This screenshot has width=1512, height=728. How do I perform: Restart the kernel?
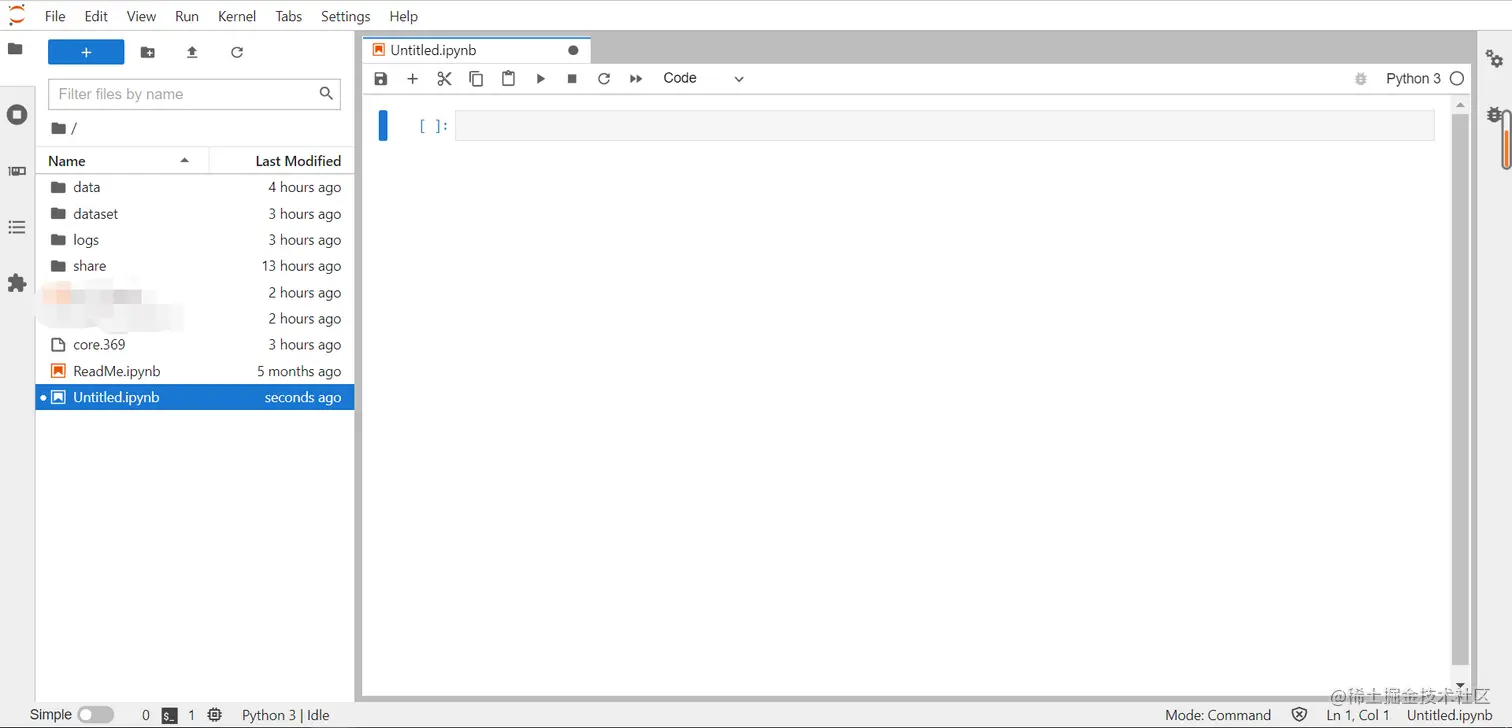pos(604,78)
